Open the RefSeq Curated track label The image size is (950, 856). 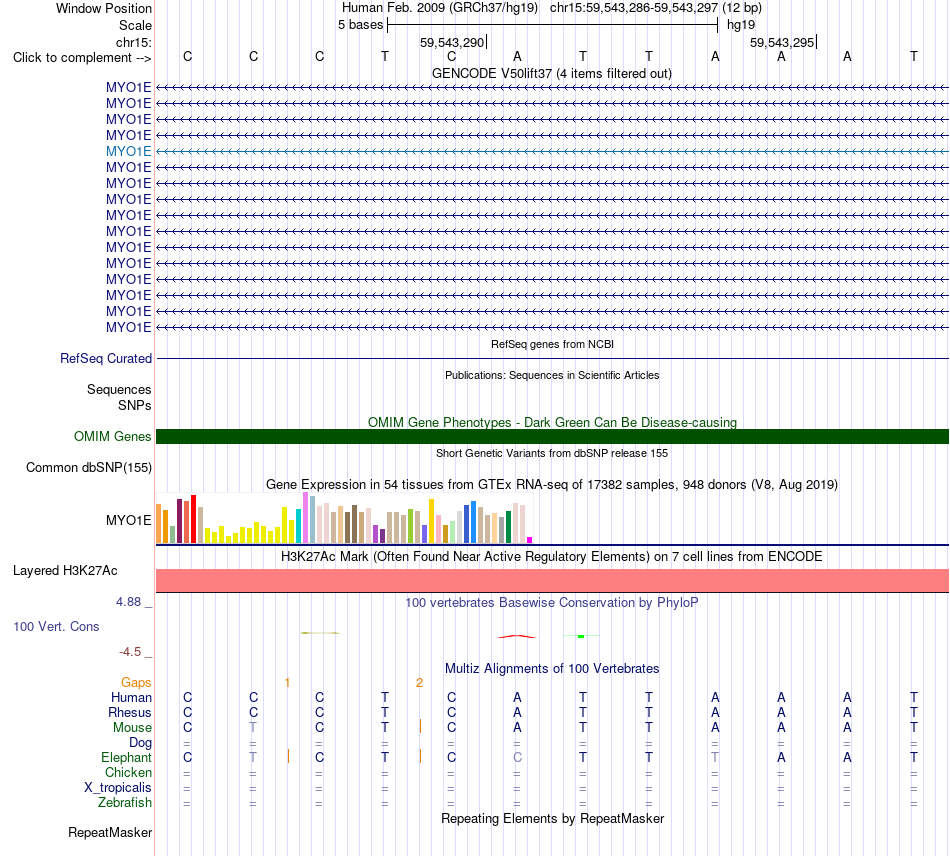coord(106,359)
